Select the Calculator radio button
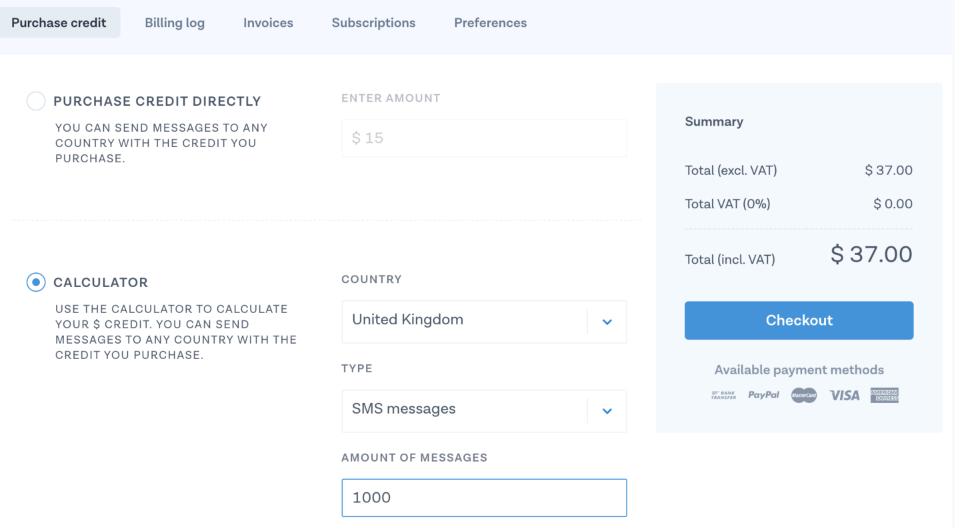This screenshot has width=955, height=528. (36, 283)
